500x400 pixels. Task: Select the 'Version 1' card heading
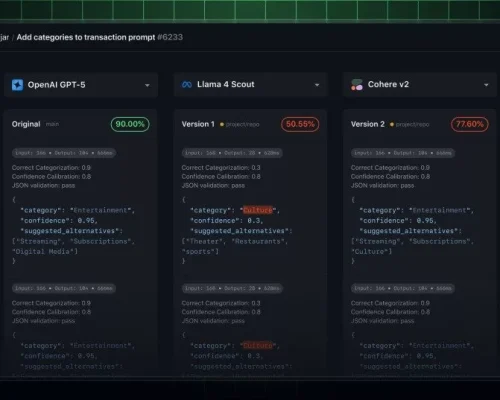point(198,124)
